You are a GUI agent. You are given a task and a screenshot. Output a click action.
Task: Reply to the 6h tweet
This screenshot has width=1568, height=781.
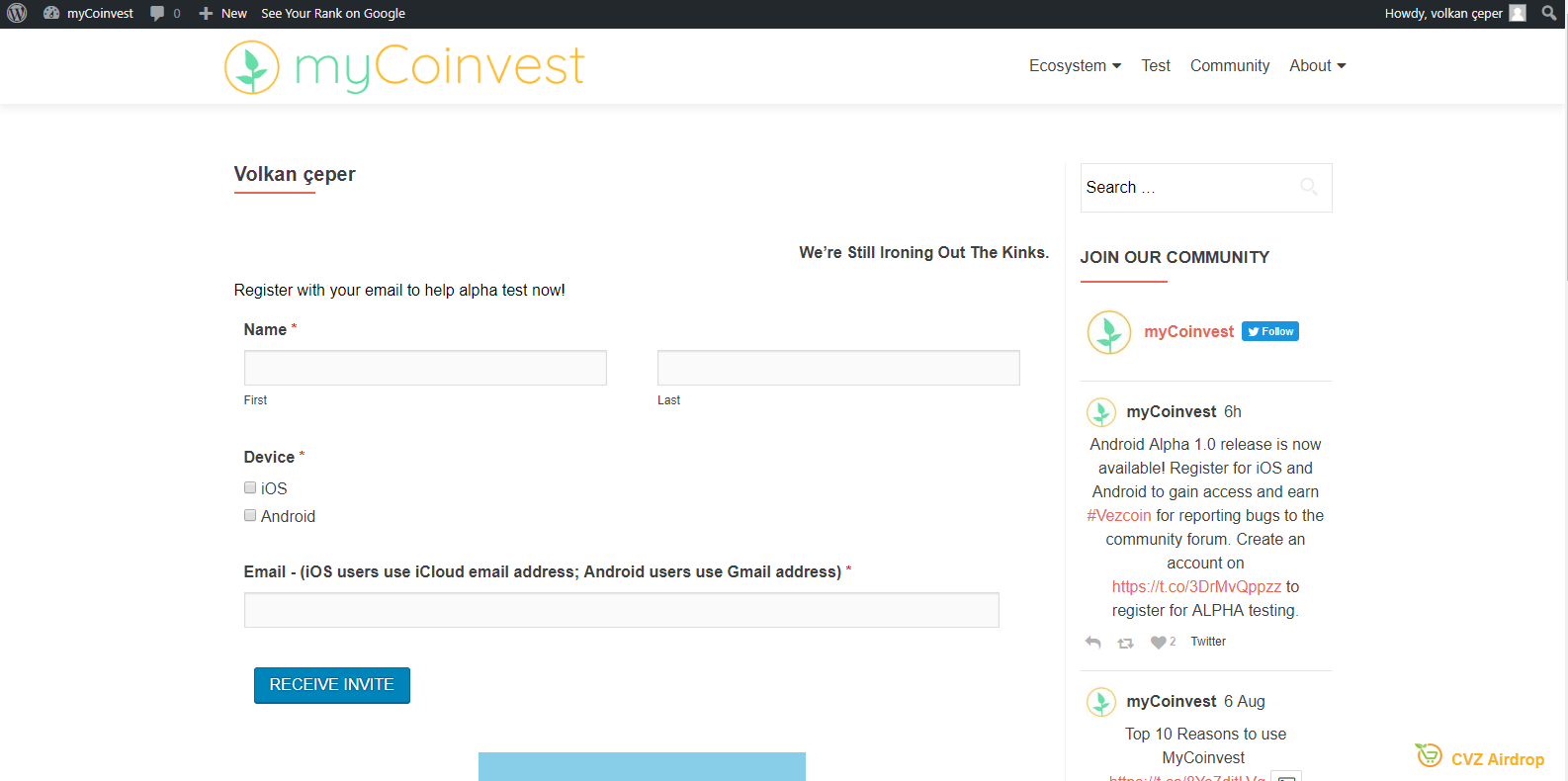[x=1092, y=642]
